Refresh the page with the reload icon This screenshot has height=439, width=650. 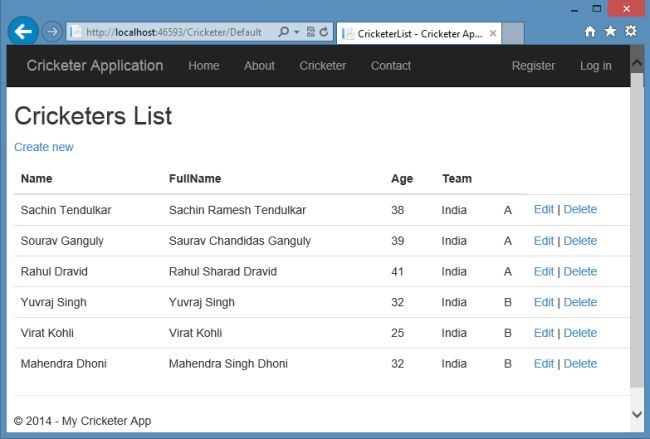pyautogui.click(x=324, y=32)
